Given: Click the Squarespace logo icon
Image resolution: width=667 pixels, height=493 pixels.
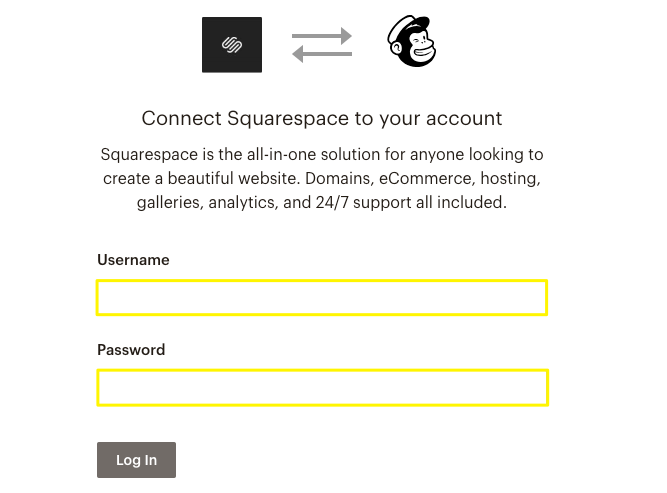Looking at the screenshot, I should [232, 45].
